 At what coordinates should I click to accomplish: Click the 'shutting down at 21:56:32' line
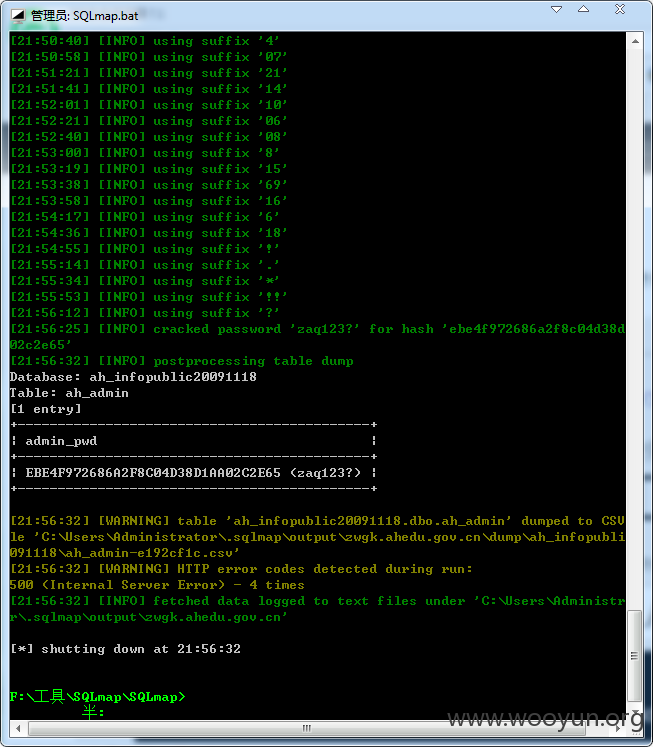click(x=126, y=649)
